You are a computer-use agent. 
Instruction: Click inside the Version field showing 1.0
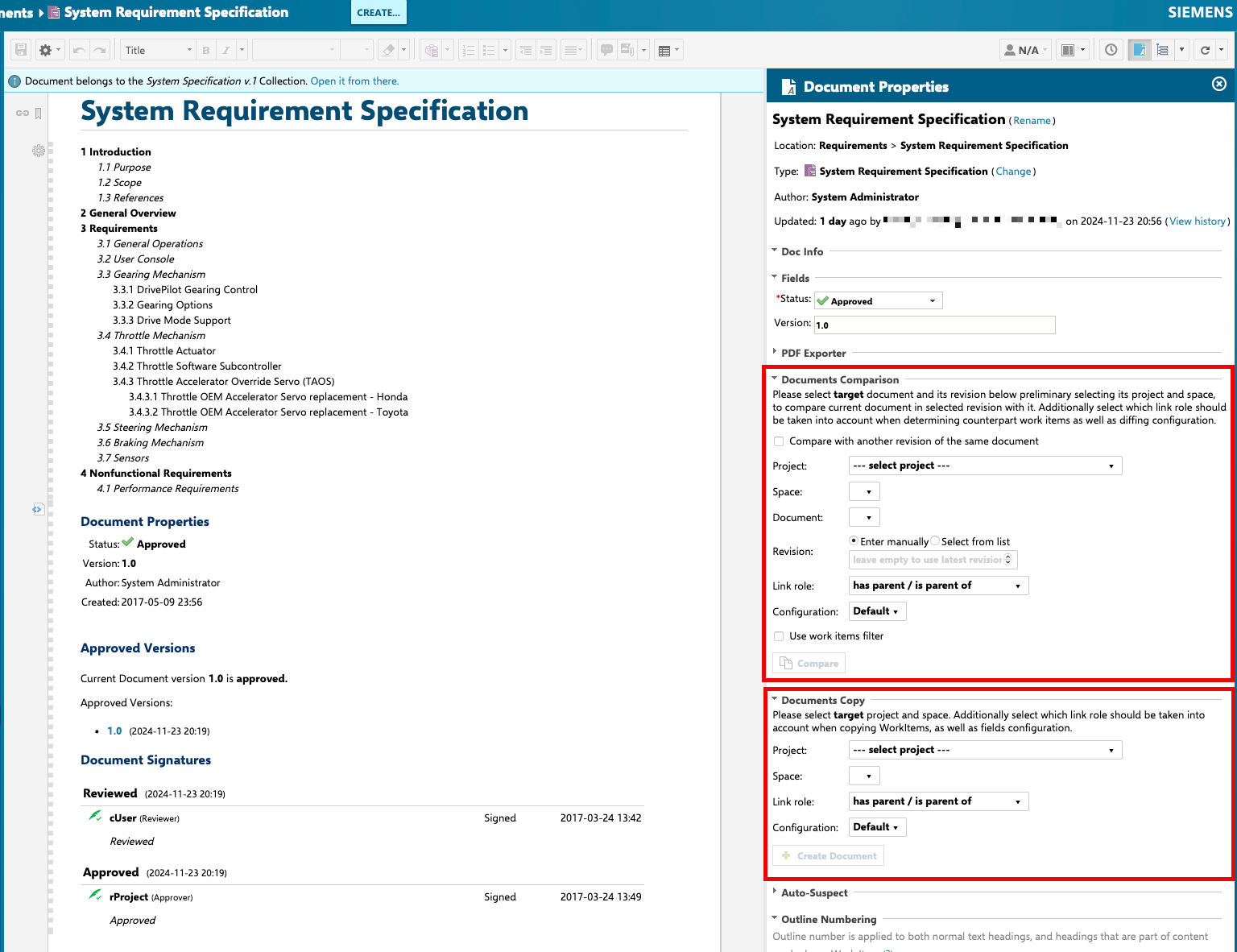click(934, 325)
